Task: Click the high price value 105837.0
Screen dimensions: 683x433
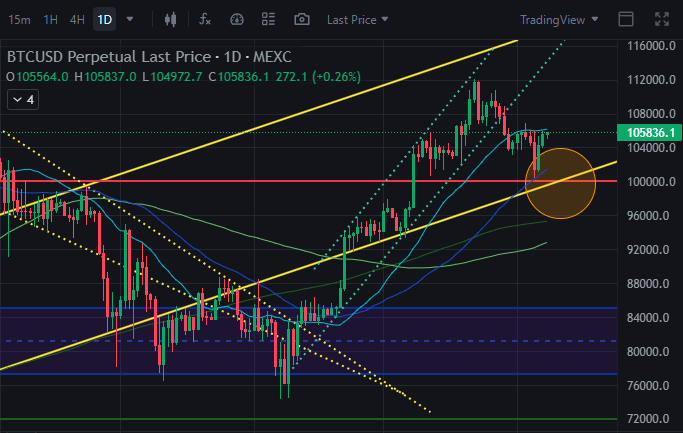Action: click(x=110, y=77)
